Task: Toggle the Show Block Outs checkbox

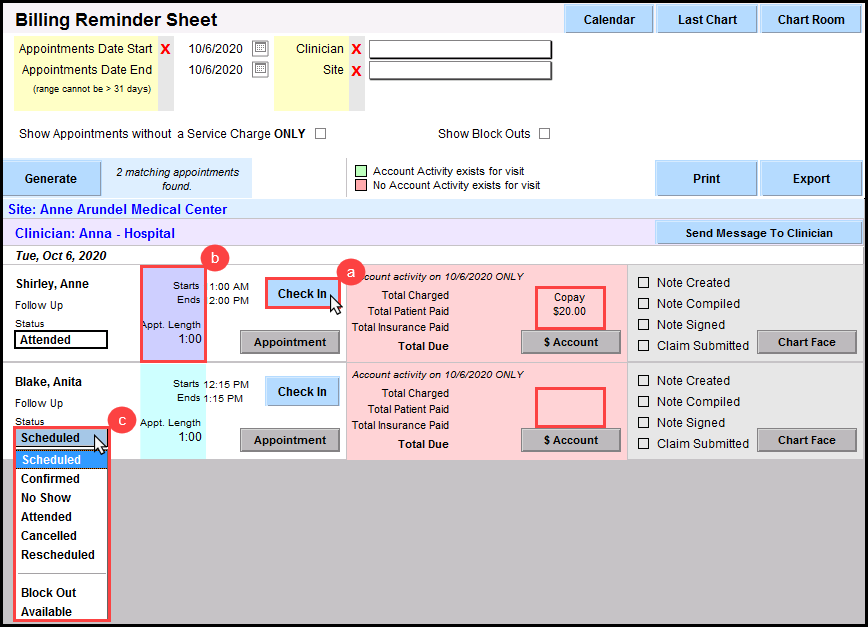Action: tap(545, 134)
